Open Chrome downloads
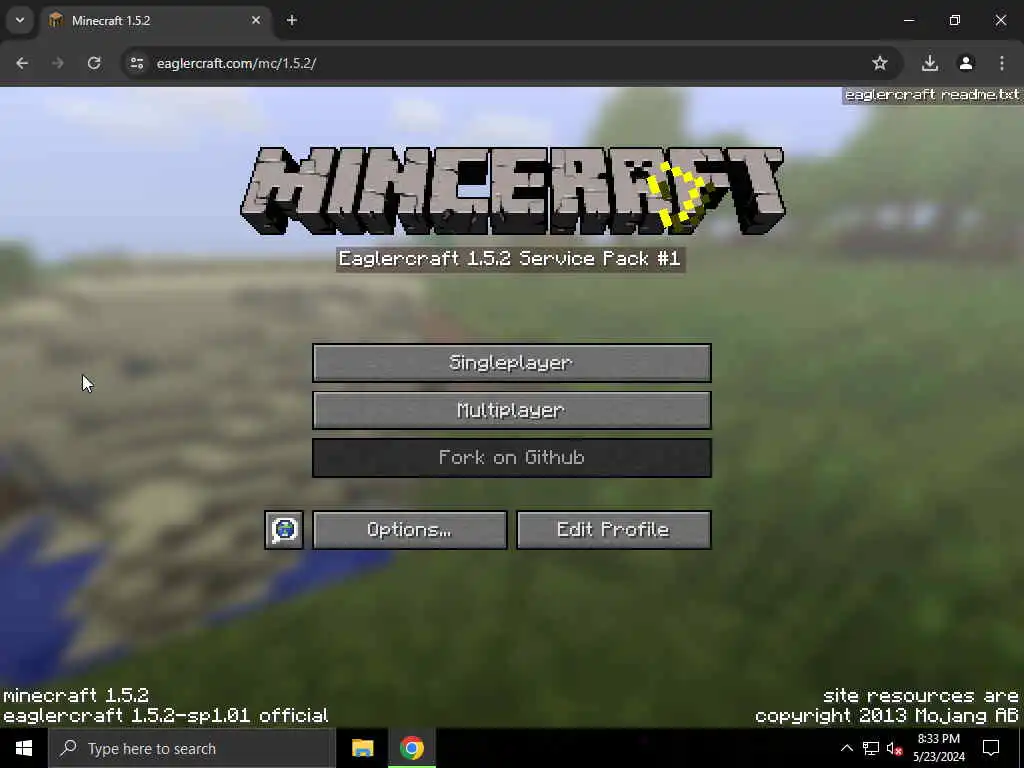The height and width of the screenshot is (768, 1024). 930,63
